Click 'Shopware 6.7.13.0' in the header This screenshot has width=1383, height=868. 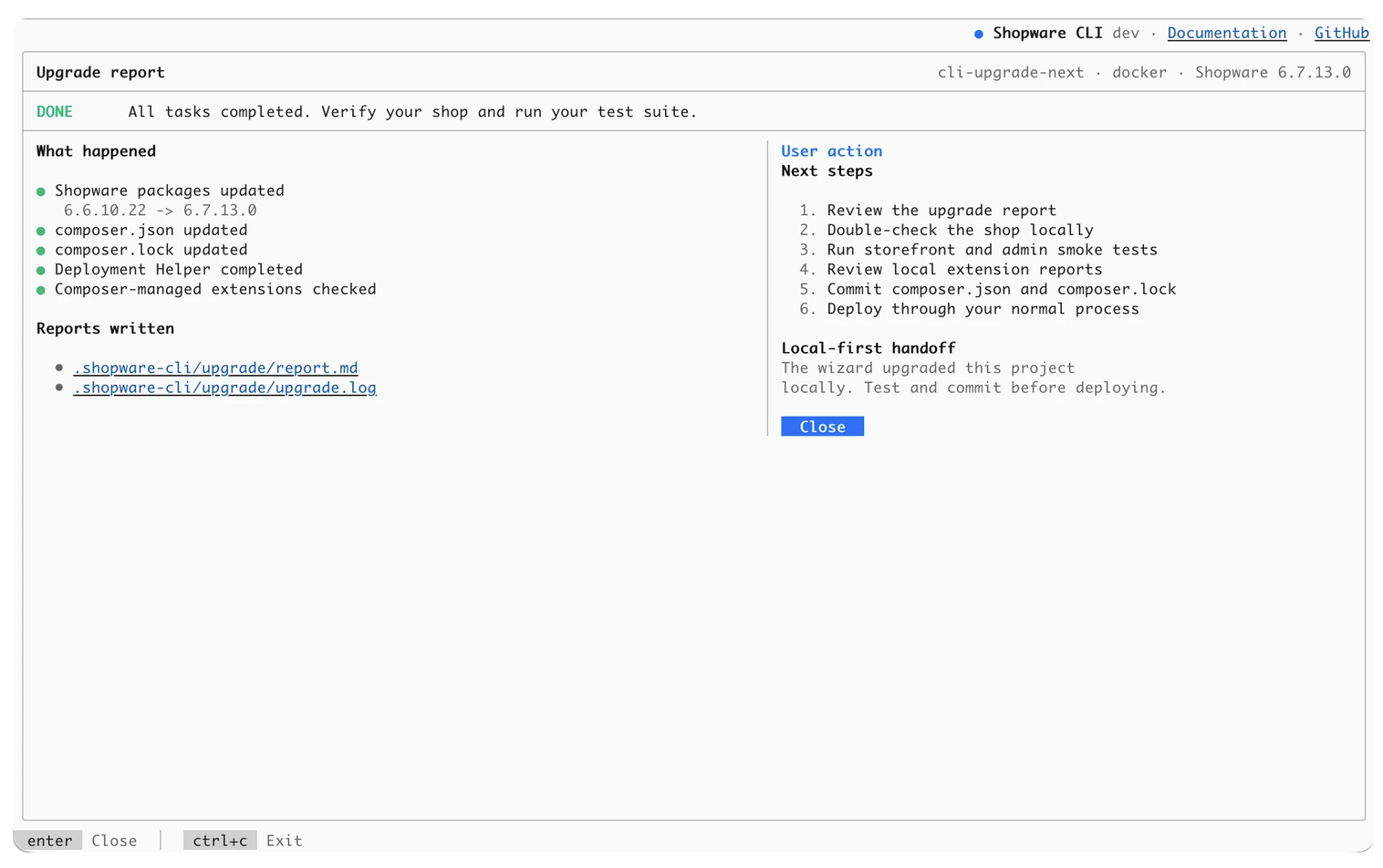[1273, 72]
